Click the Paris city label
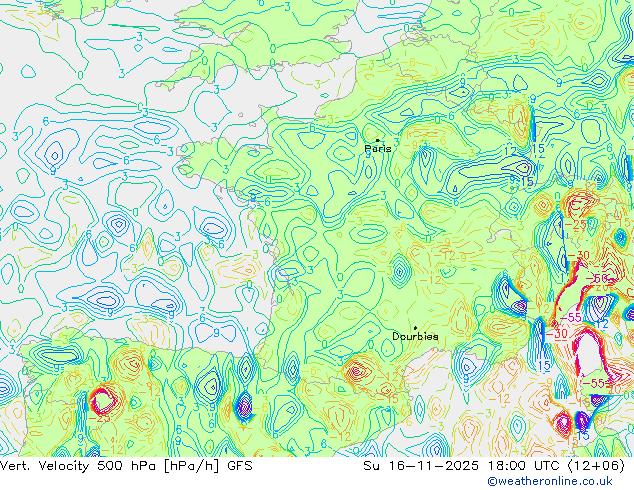634x490 pixels. 378,148
